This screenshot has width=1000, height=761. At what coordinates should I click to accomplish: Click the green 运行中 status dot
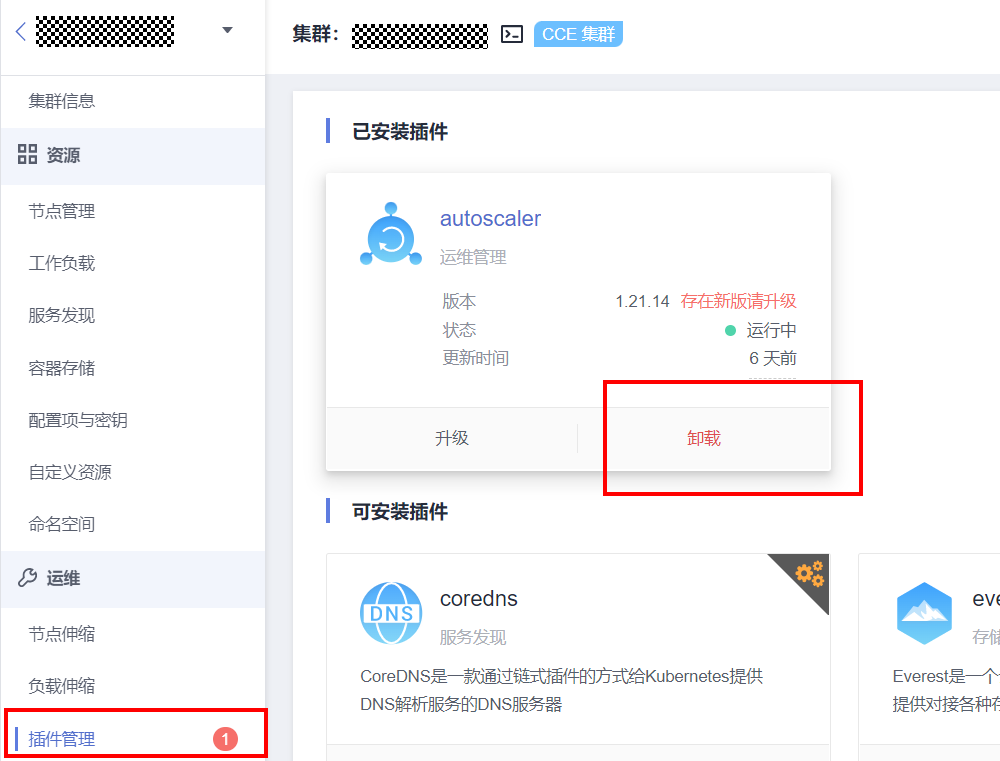[731, 330]
